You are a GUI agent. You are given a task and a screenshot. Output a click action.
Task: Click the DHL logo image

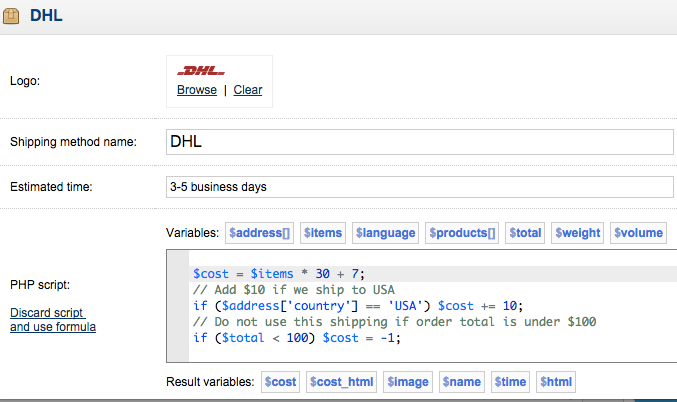click(201, 70)
